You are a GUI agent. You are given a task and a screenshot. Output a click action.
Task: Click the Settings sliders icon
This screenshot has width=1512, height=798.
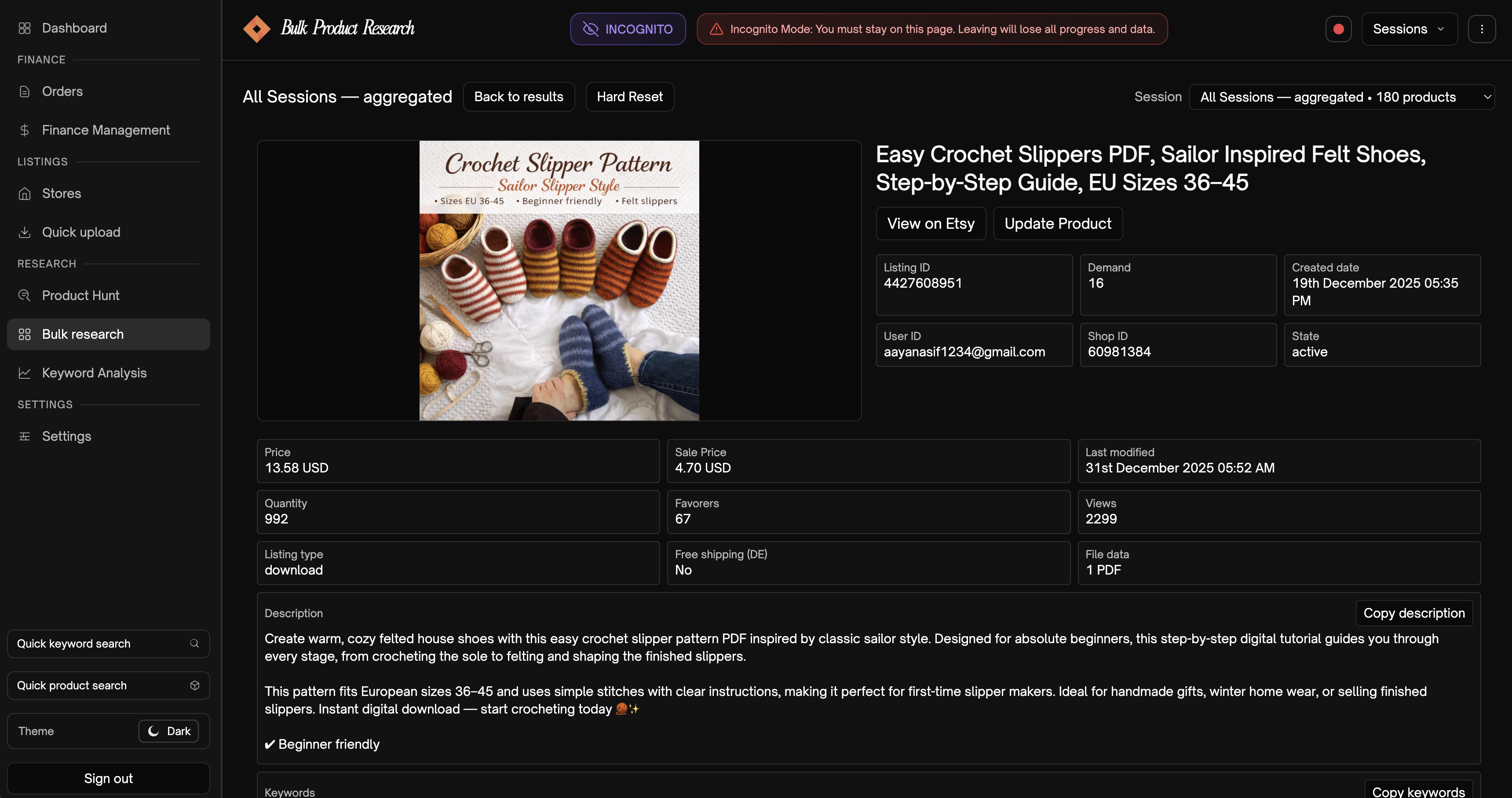[x=24, y=436]
